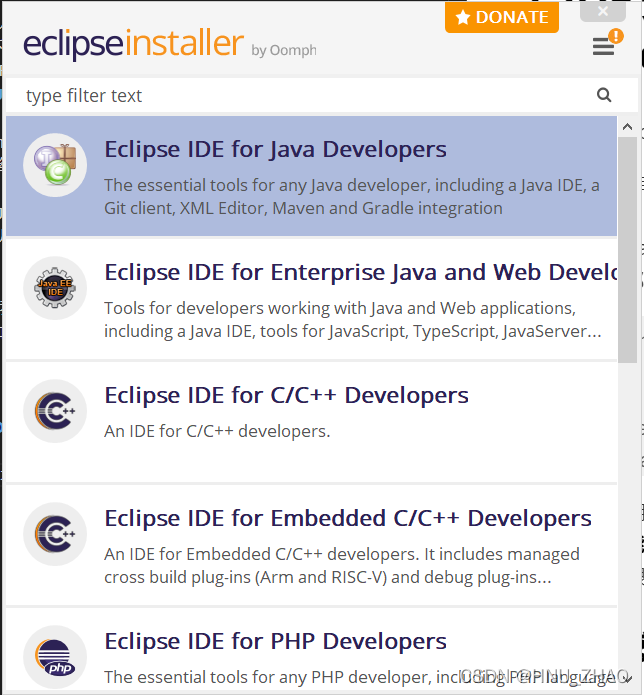Click the scrollbar down arrow
The image size is (644, 695).
pos(627,679)
